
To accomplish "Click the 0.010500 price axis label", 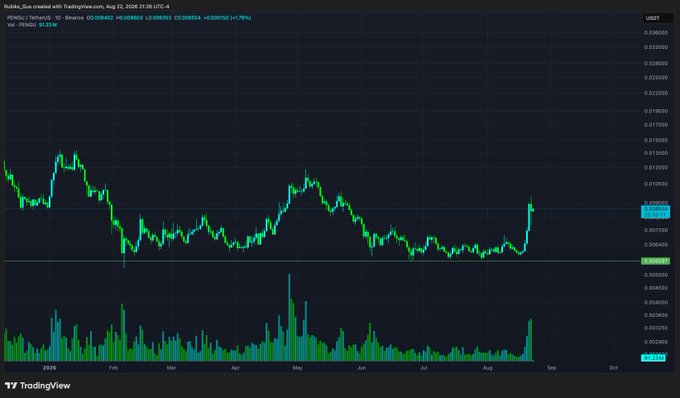I will (656, 183).
